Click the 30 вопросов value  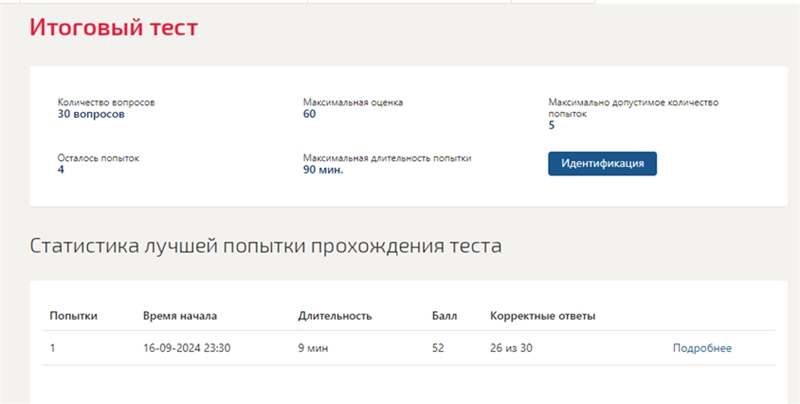[x=91, y=114]
